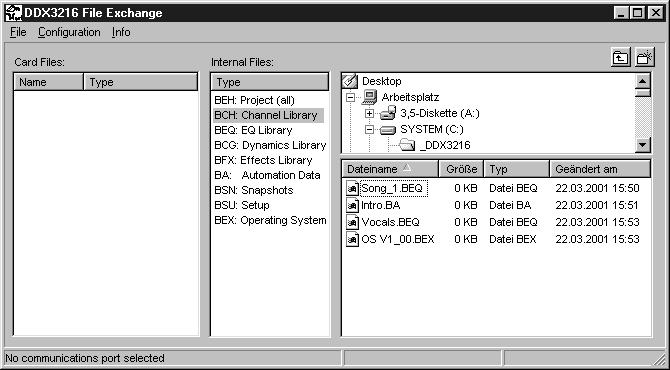
Task: Select BCG: Dynamics Library entry
Action: pyautogui.click(x=270, y=145)
